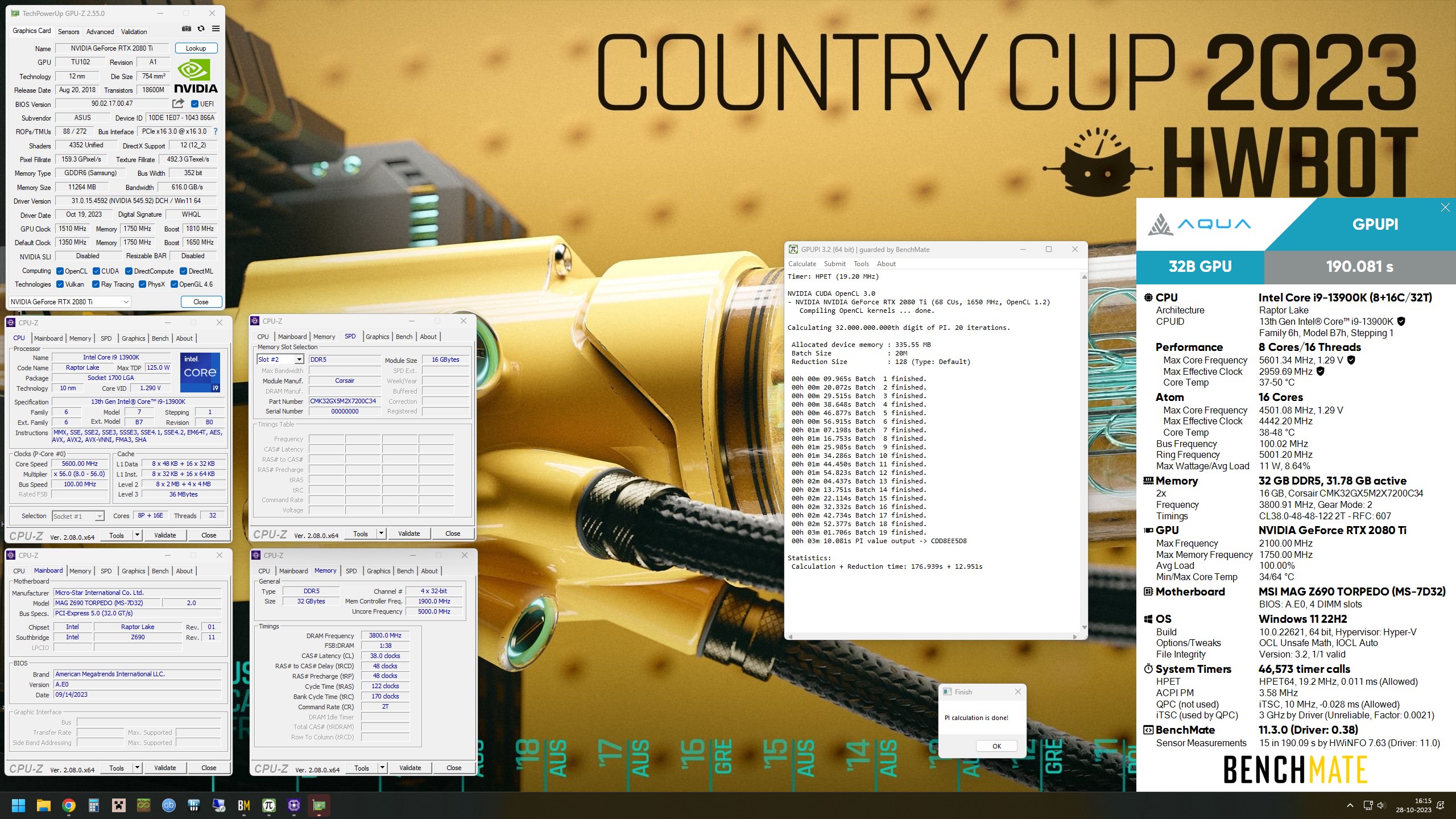Image resolution: width=1456 pixels, height=819 pixels.
Task: Take a screenshot with GPU-Z camera icon
Action: [x=186, y=28]
